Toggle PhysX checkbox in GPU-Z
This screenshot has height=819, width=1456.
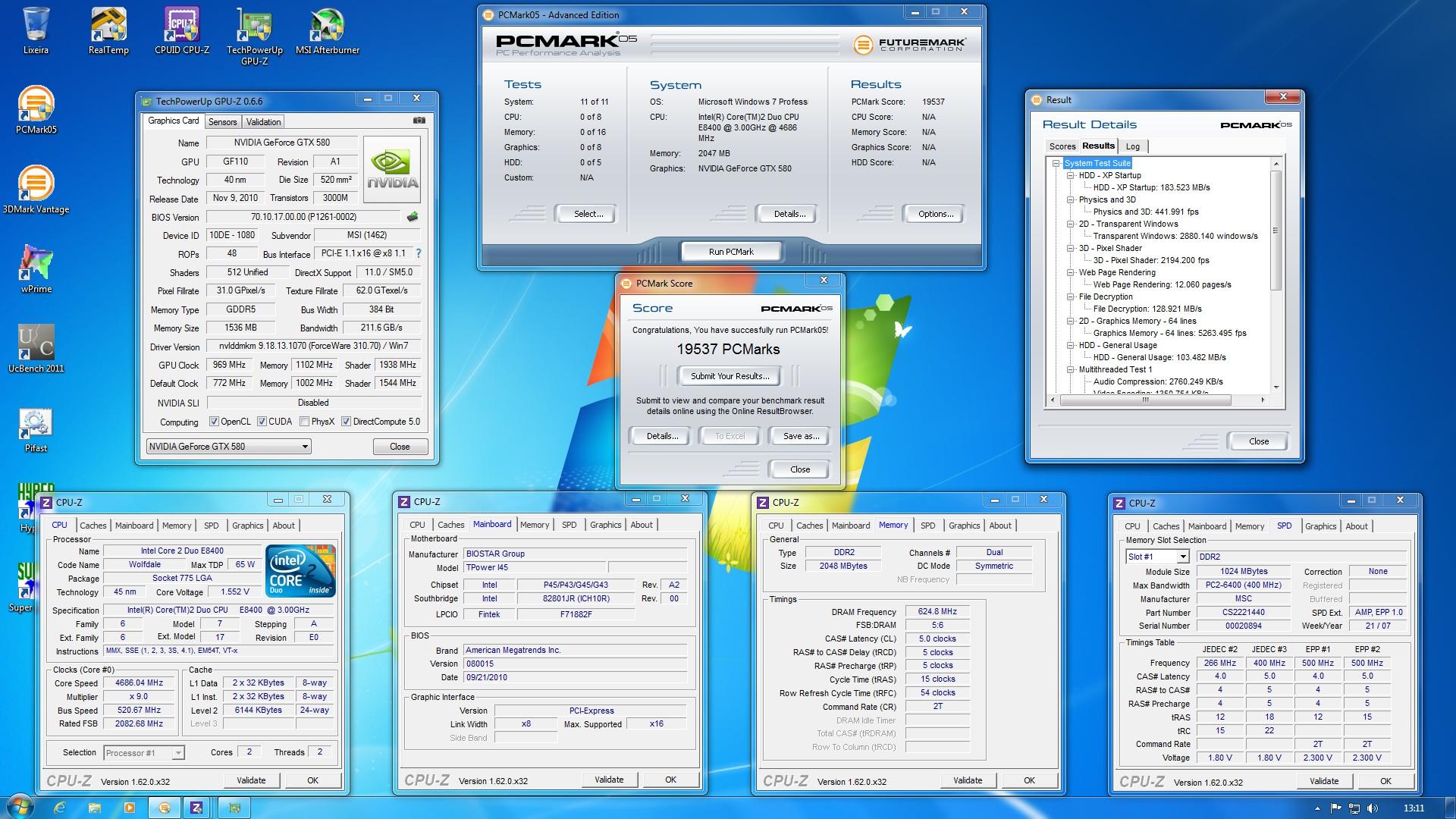(x=304, y=422)
